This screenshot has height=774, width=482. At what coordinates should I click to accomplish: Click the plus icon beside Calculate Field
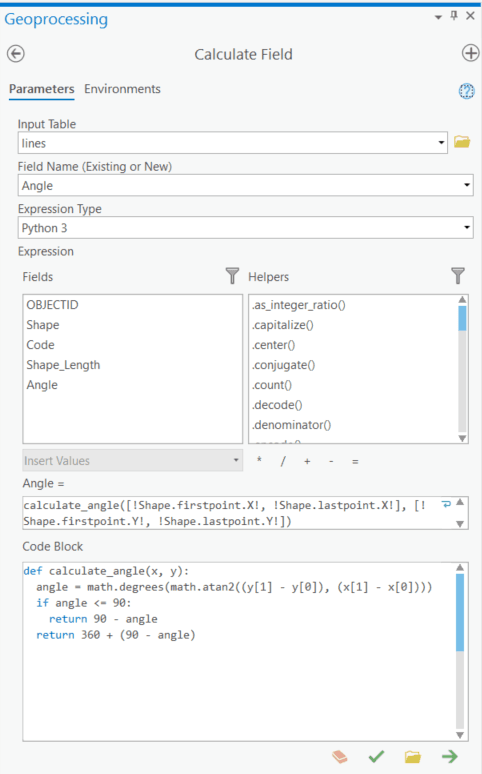[x=470, y=53]
